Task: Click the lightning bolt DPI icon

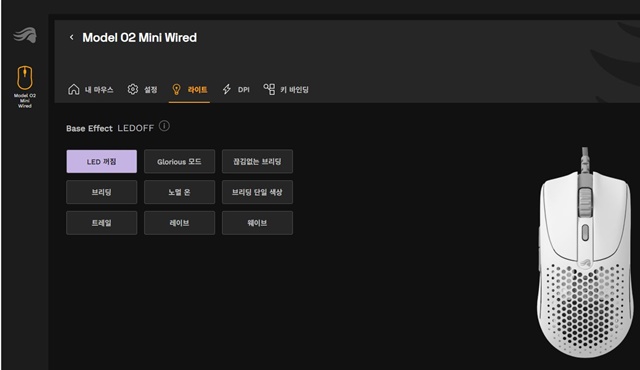Action: (x=227, y=89)
